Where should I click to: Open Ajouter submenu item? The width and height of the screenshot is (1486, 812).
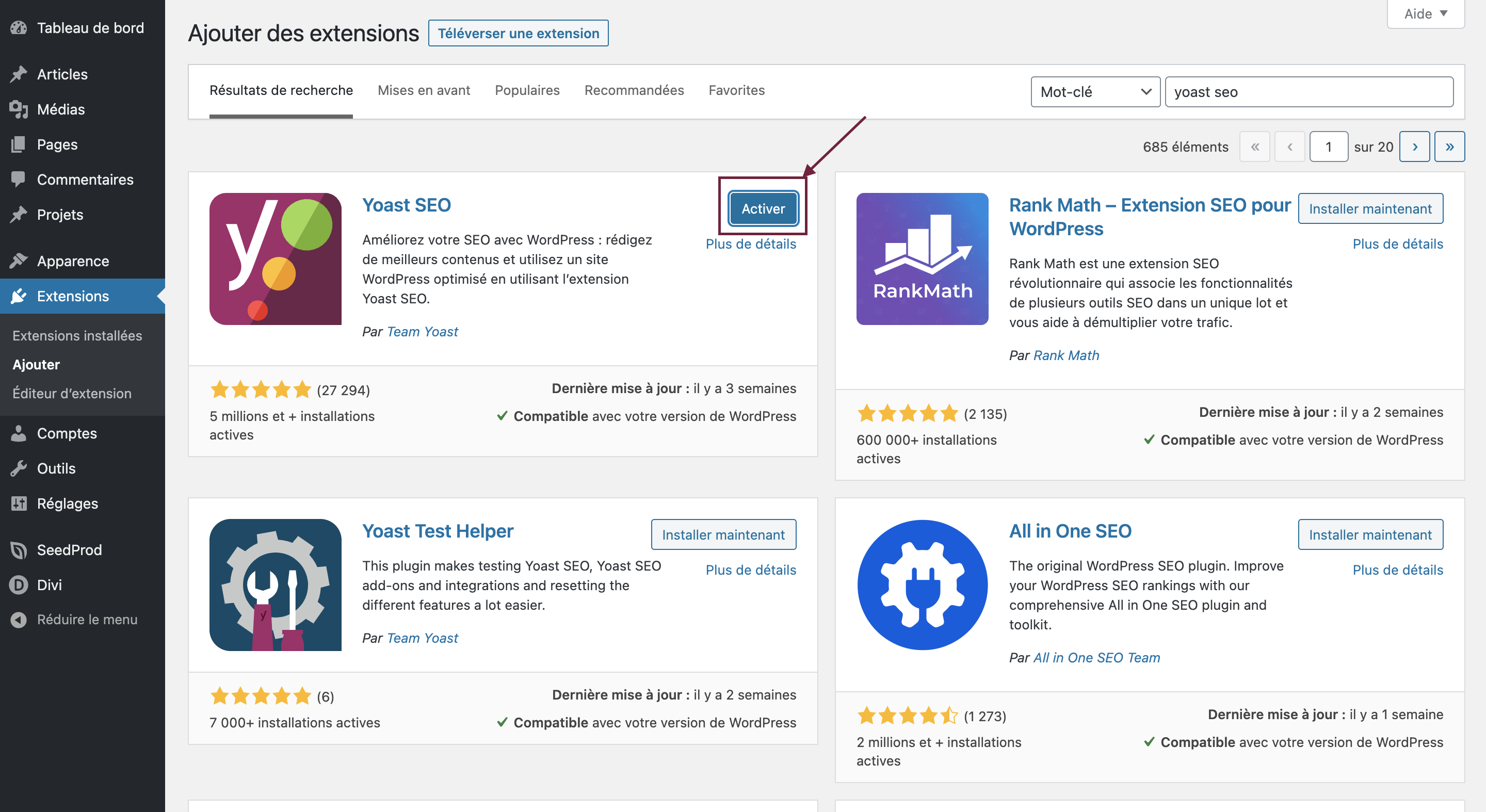click(x=36, y=365)
